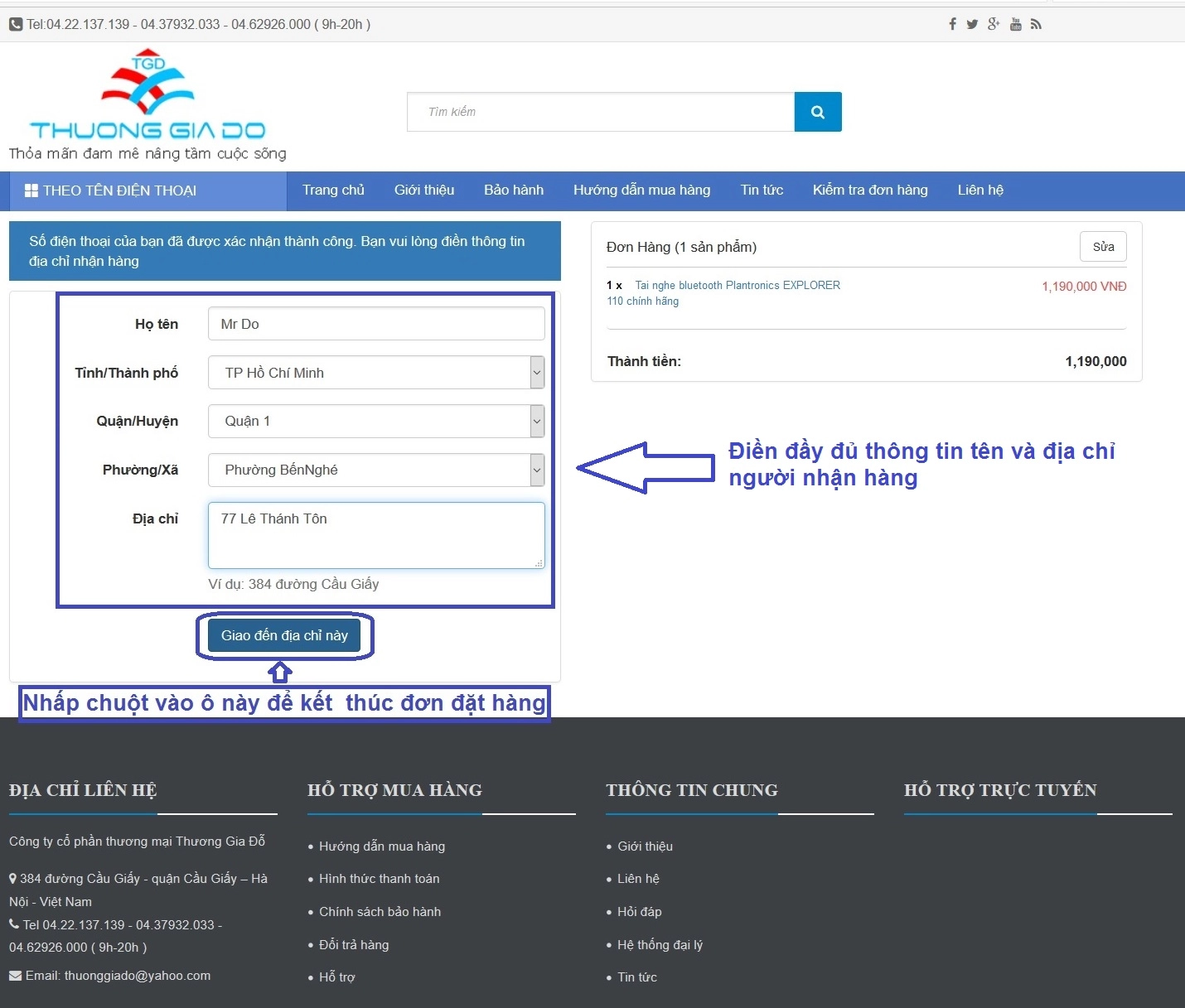Open the Đổi trả hàng footer link
The height and width of the screenshot is (1008, 1185).
[x=354, y=945]
